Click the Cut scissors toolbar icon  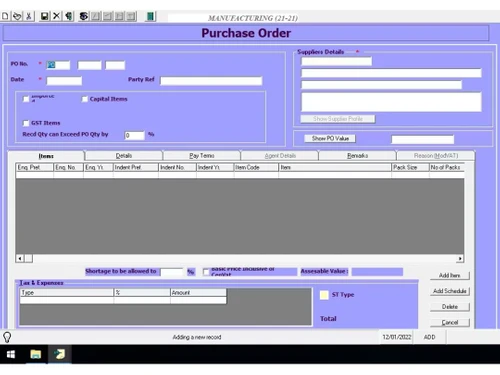[x=29, y=16]
